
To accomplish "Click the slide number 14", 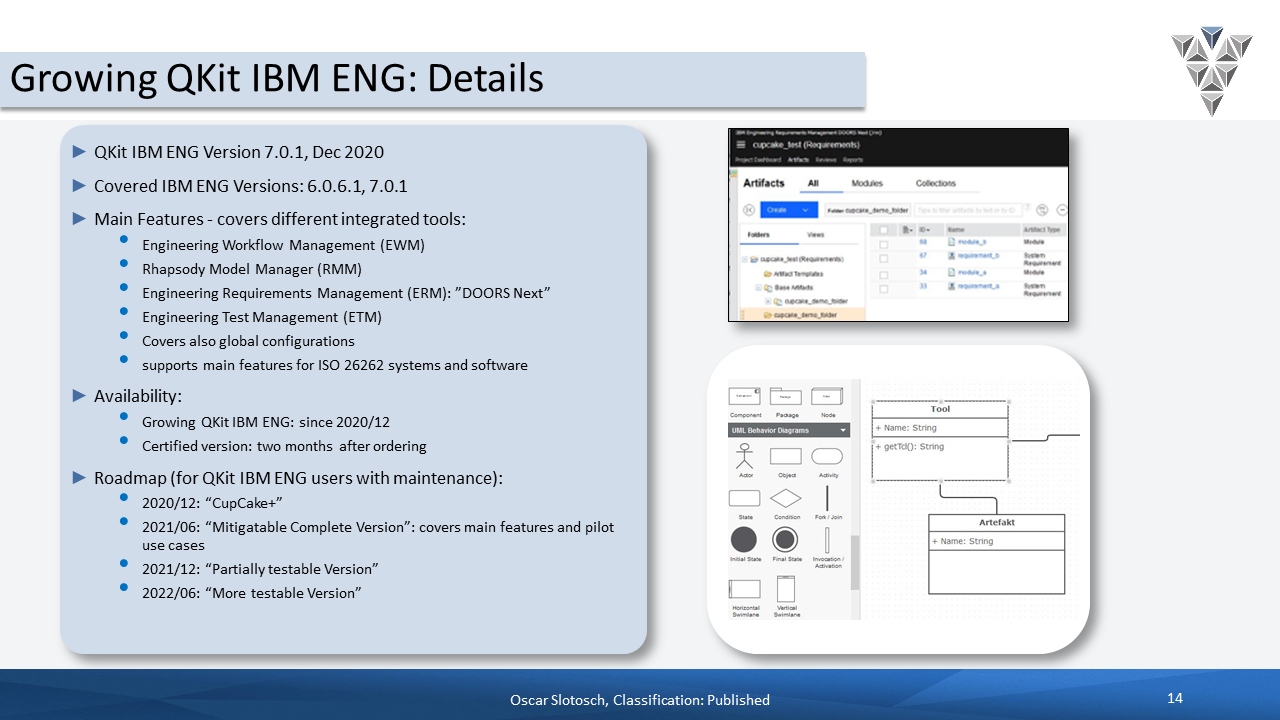I will [1175, 697].
